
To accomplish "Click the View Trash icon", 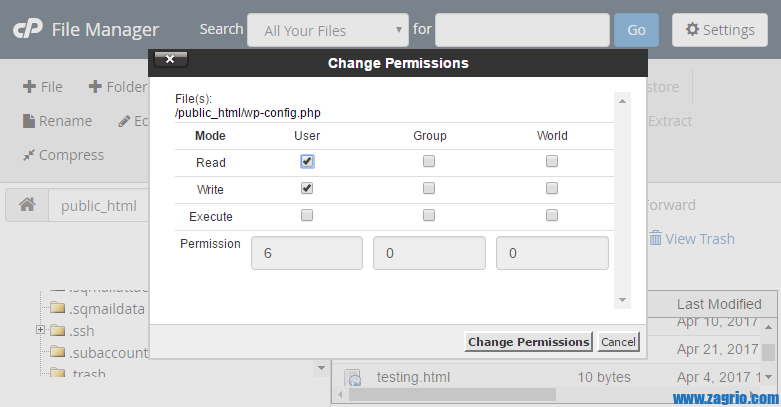I will (655, 239).
